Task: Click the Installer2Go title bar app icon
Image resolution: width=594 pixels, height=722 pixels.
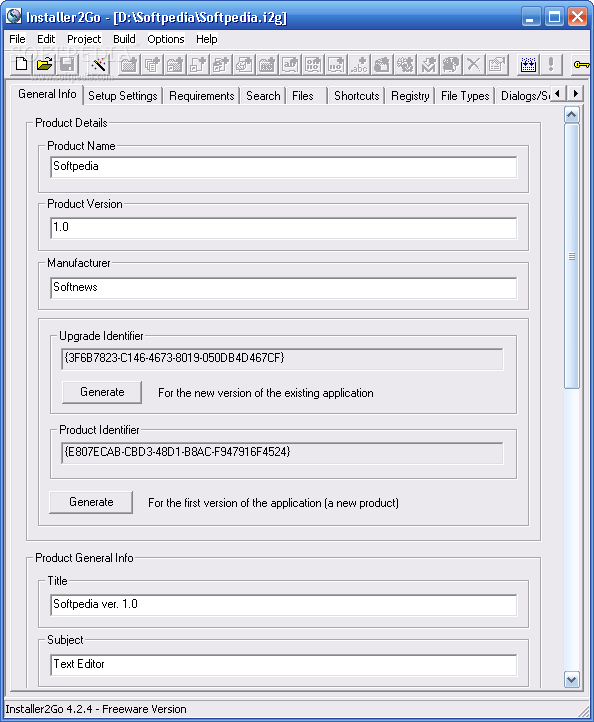Action: [14, 17]
